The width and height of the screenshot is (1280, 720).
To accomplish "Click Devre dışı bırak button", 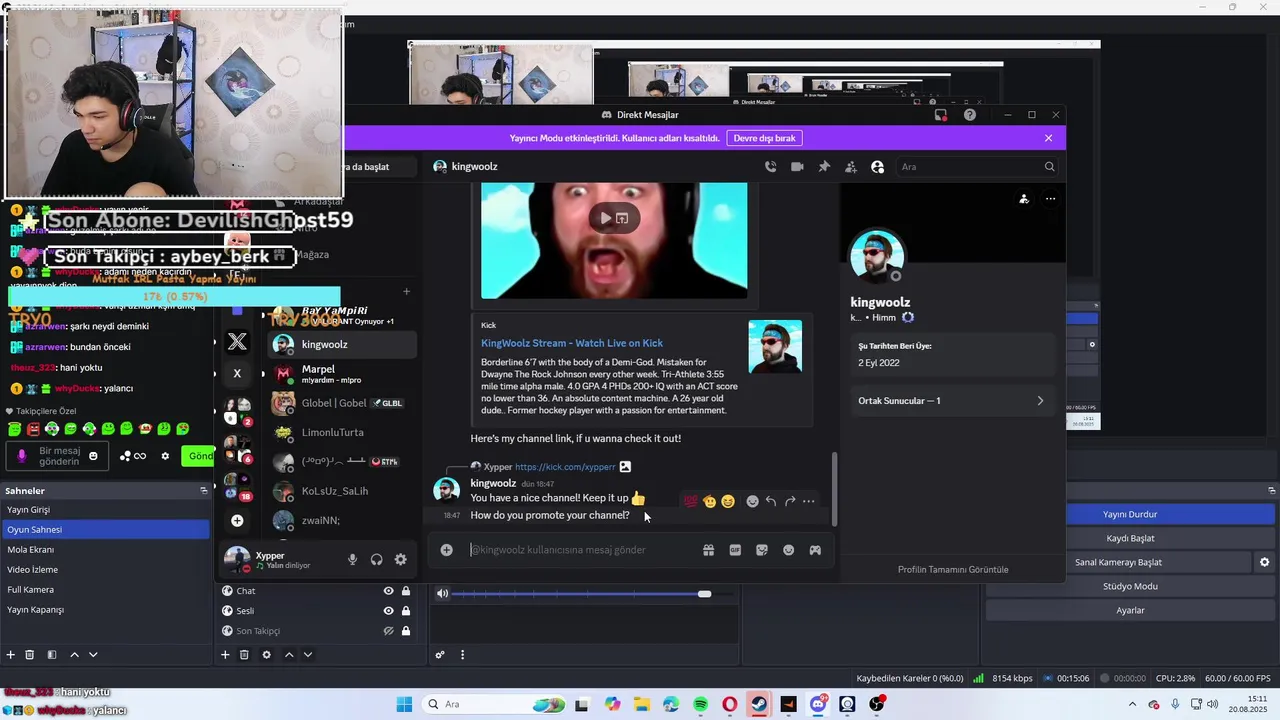I will 765,138.
